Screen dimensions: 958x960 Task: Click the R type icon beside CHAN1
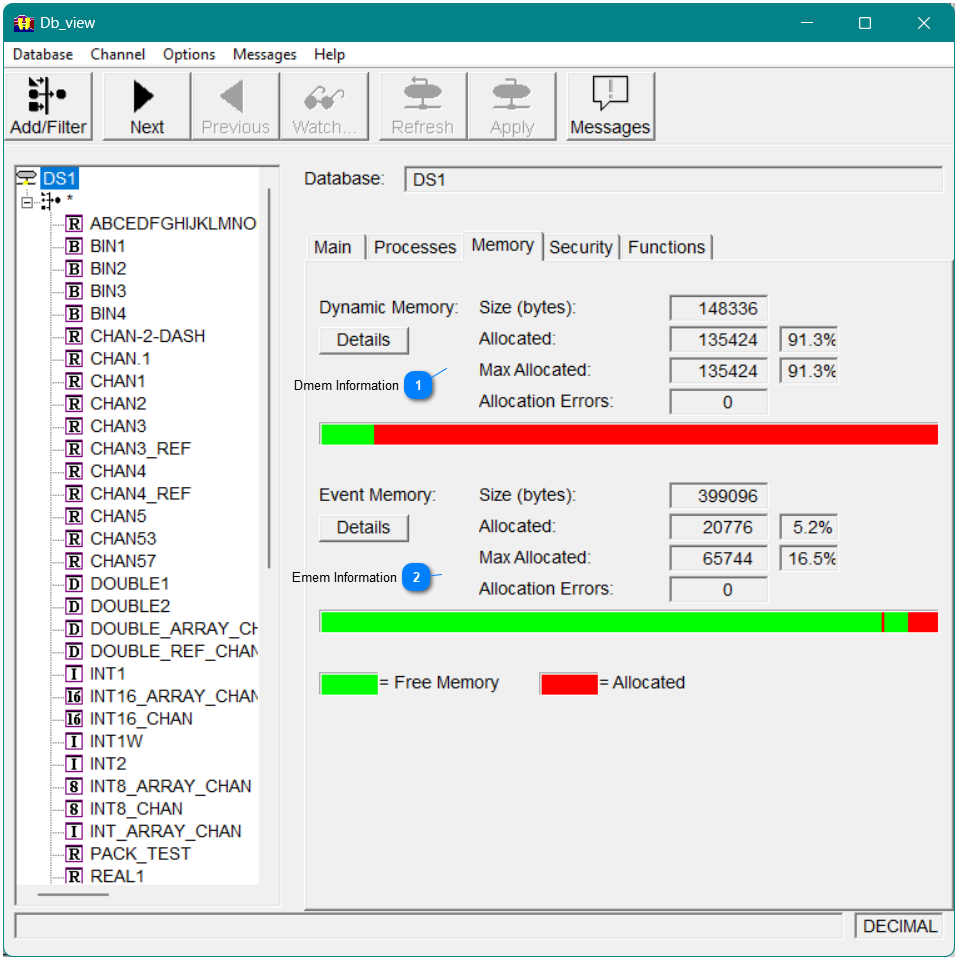74,381
